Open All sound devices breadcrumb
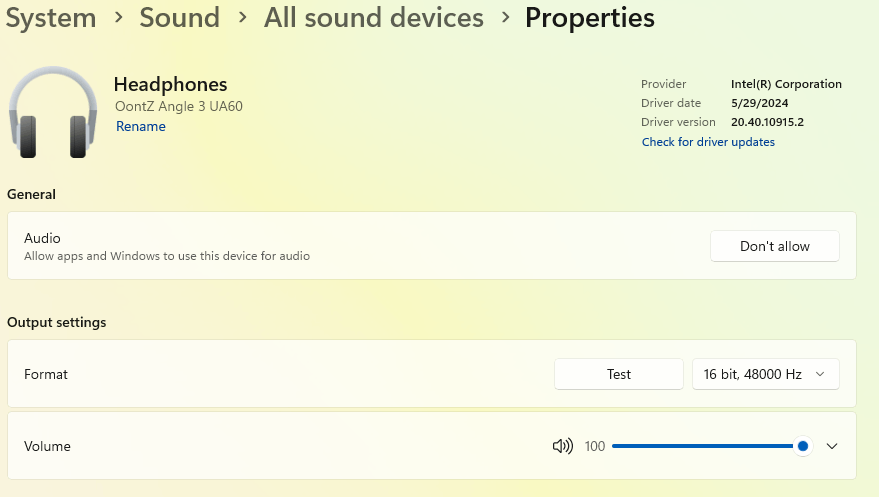The image size is (879, 497). (x=373, y=18)
